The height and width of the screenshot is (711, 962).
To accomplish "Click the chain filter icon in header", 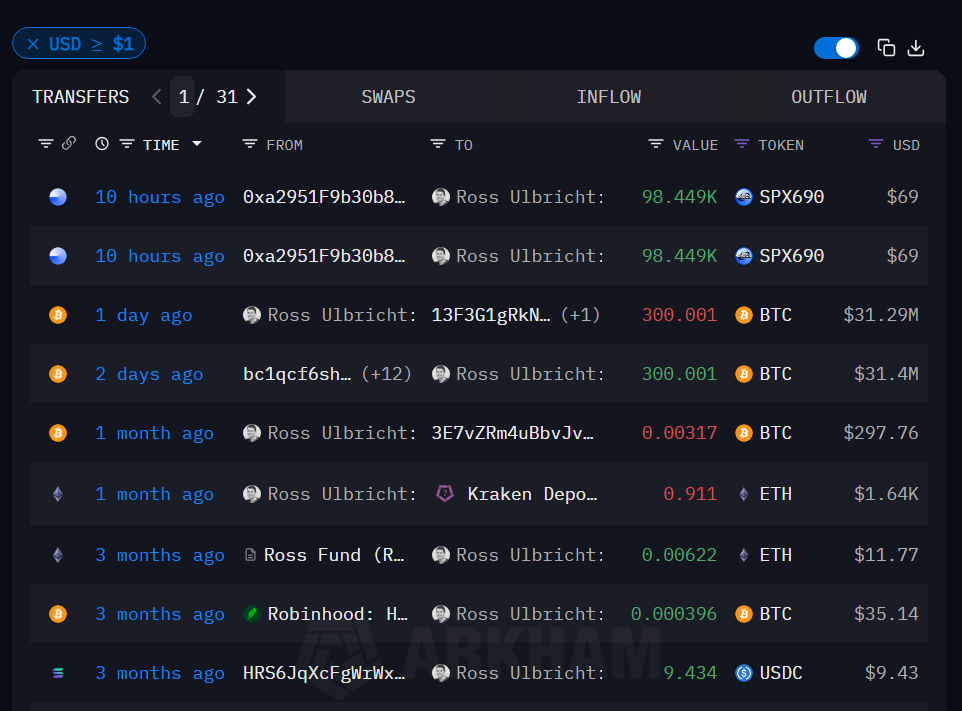I will 46,144.
